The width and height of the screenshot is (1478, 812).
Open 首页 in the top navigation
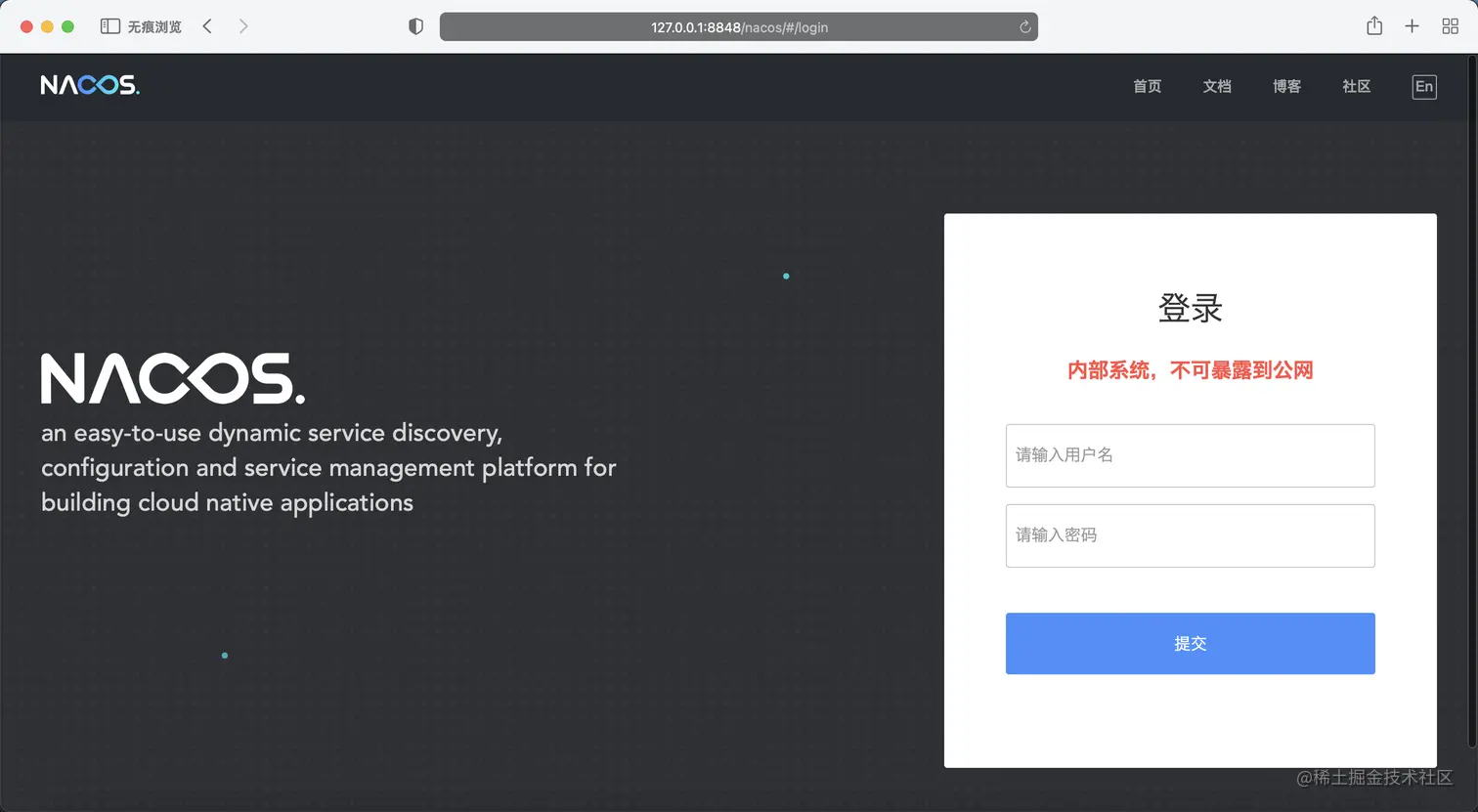coord(1147,86)
